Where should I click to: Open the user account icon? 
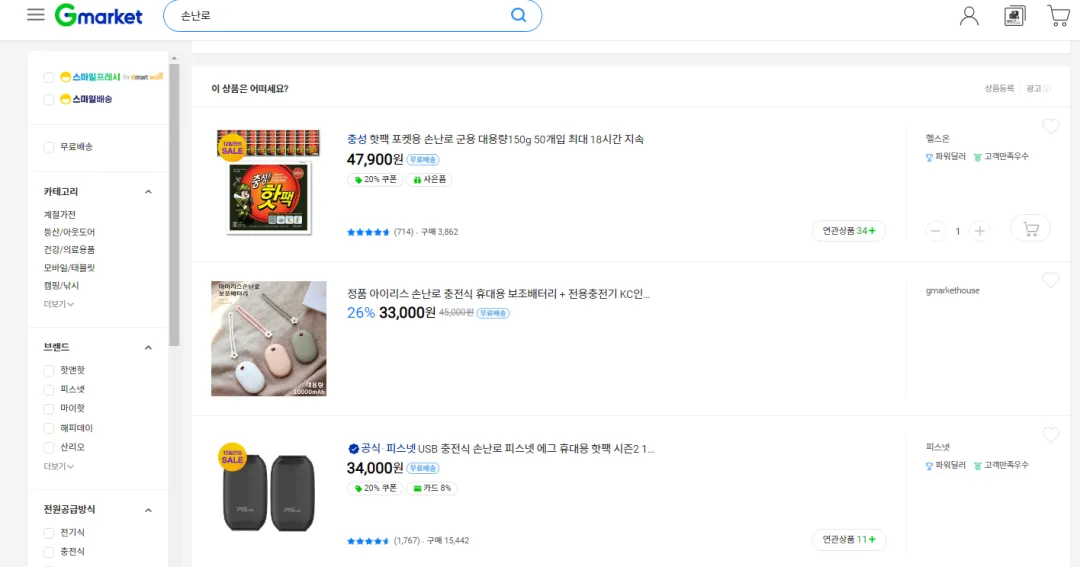(x=969, y=16)
